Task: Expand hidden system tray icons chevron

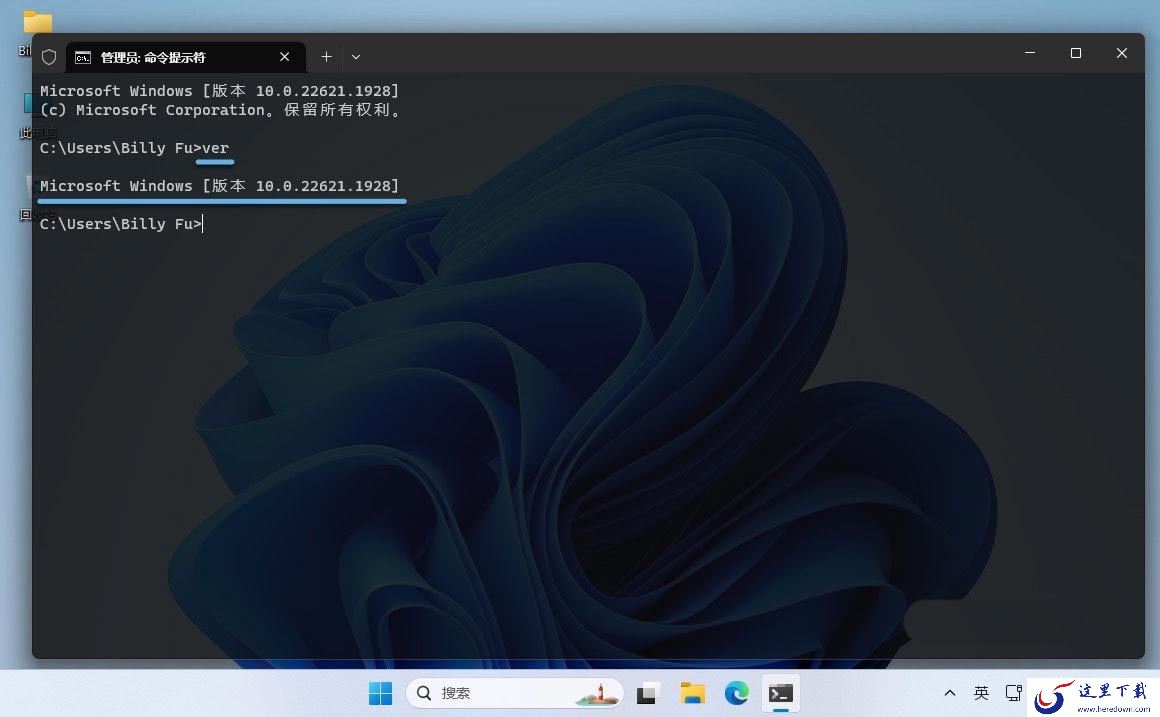Action: click(950, 693)
